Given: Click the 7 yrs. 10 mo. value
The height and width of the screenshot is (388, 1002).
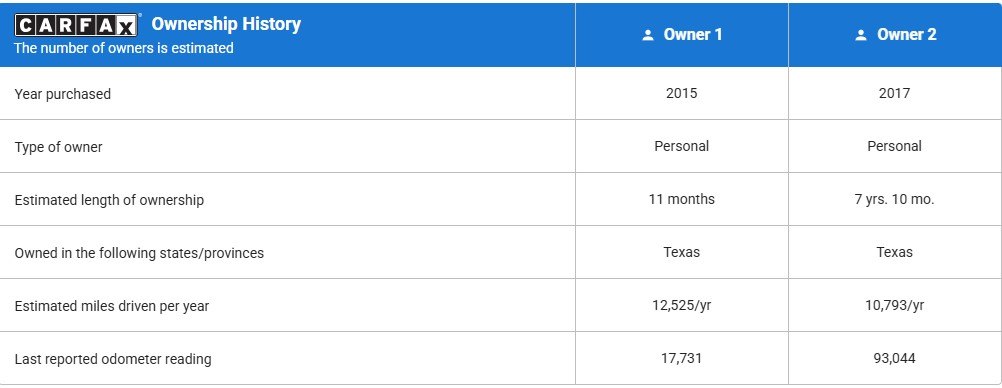Looking at the screenshot, I should [894, 199].
